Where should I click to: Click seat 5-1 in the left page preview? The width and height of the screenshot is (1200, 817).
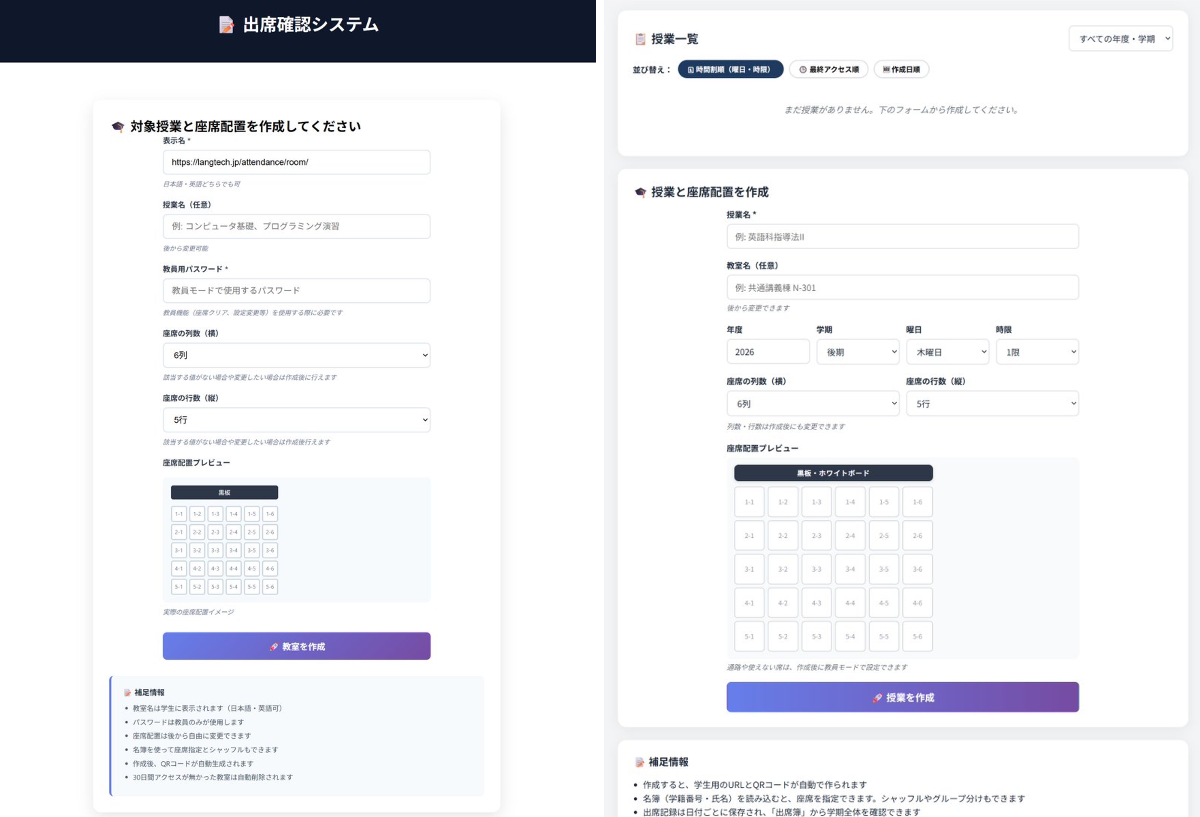coord(179,587)
